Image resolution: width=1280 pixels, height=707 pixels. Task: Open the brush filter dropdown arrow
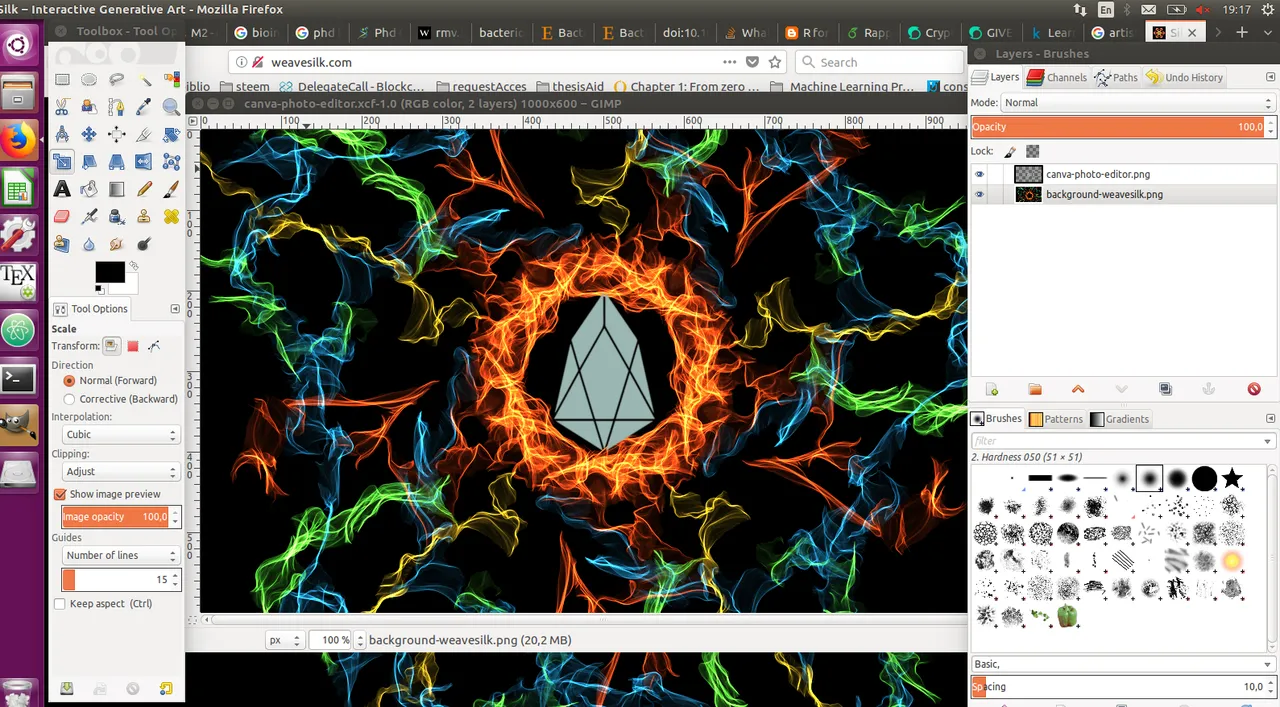click(x=1268, y=441)
